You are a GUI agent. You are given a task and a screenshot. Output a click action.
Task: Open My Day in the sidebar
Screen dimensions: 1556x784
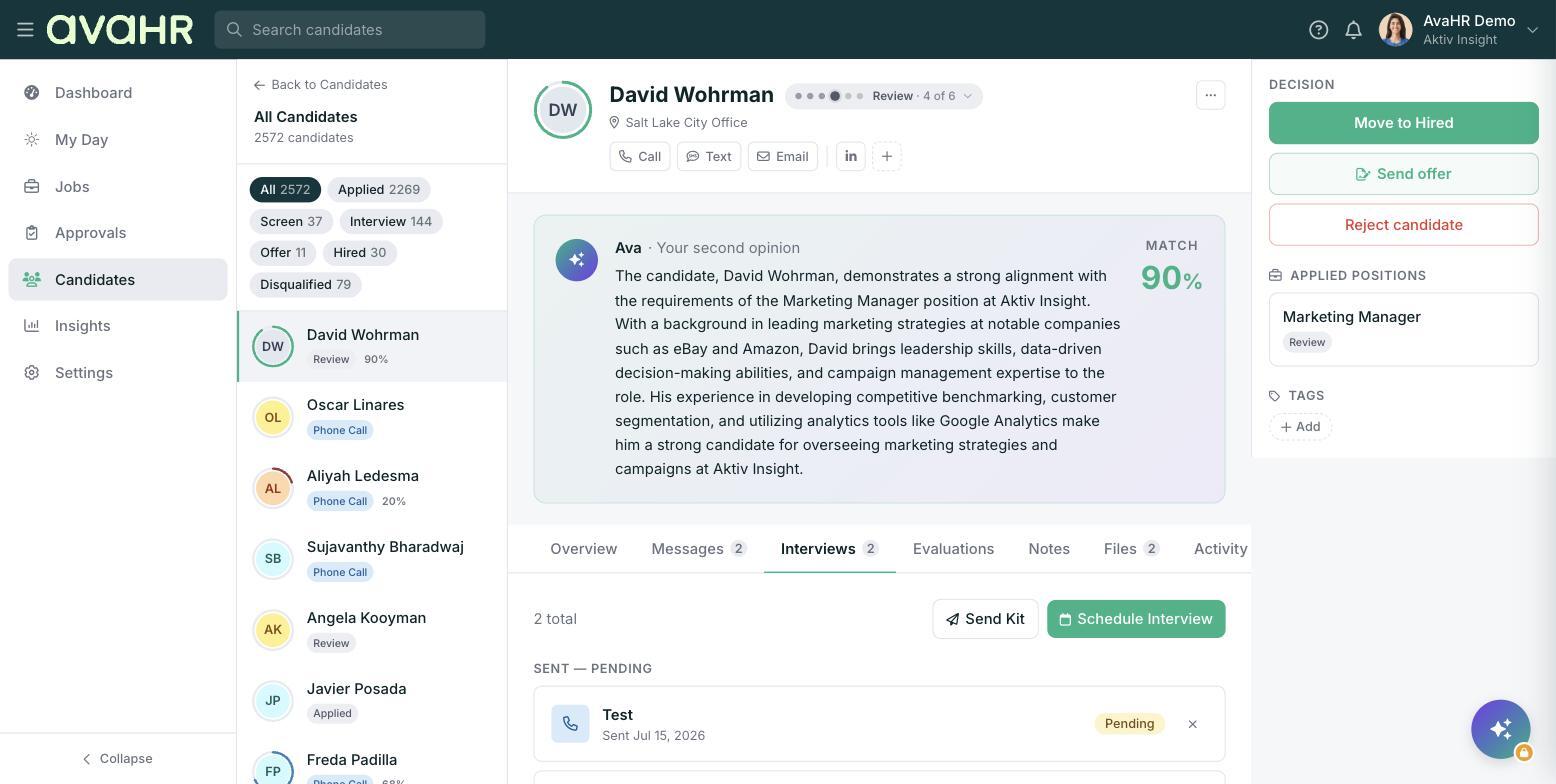click(118, 140)
